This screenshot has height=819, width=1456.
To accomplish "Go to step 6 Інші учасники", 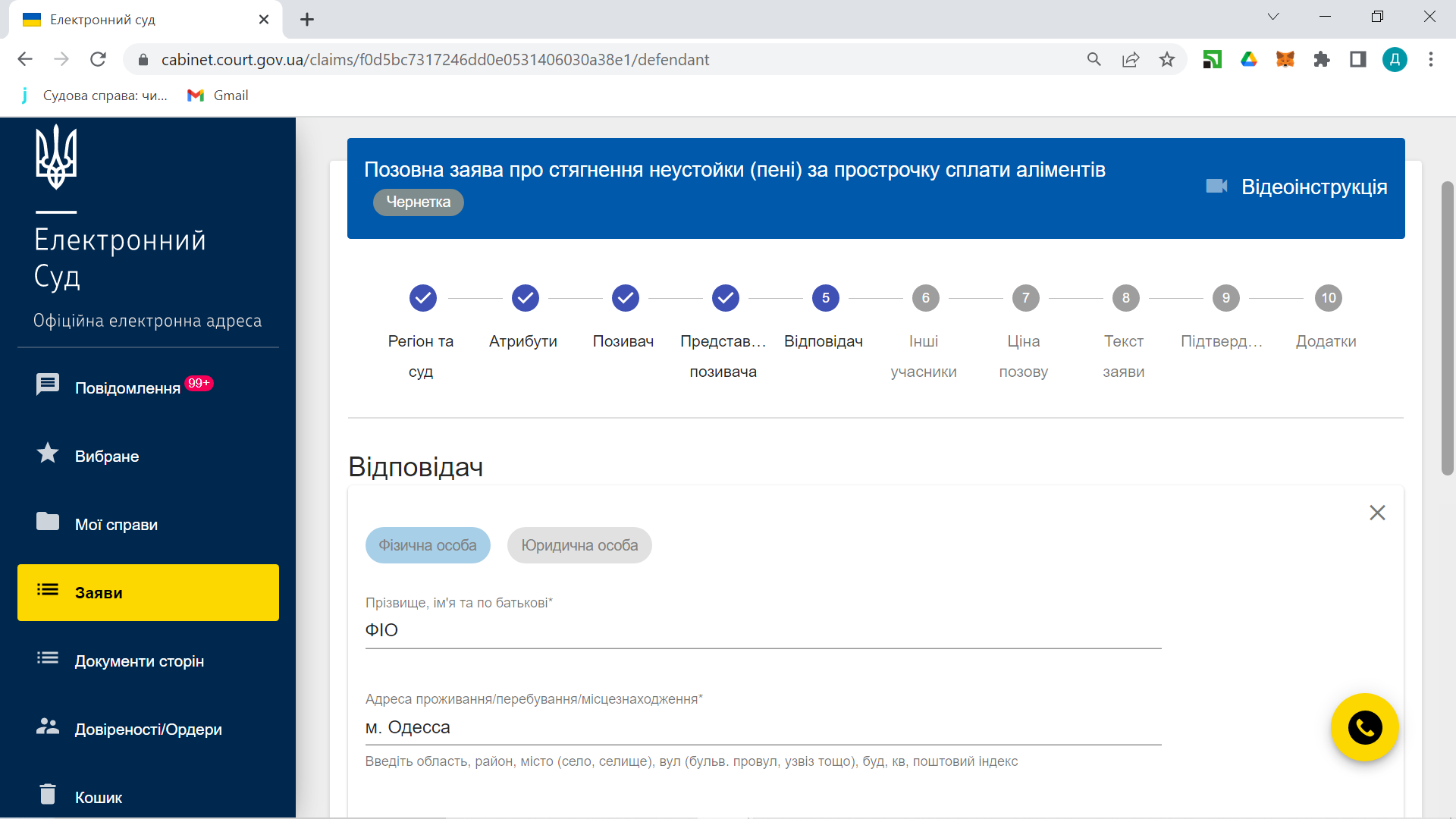I will point(925,298).
